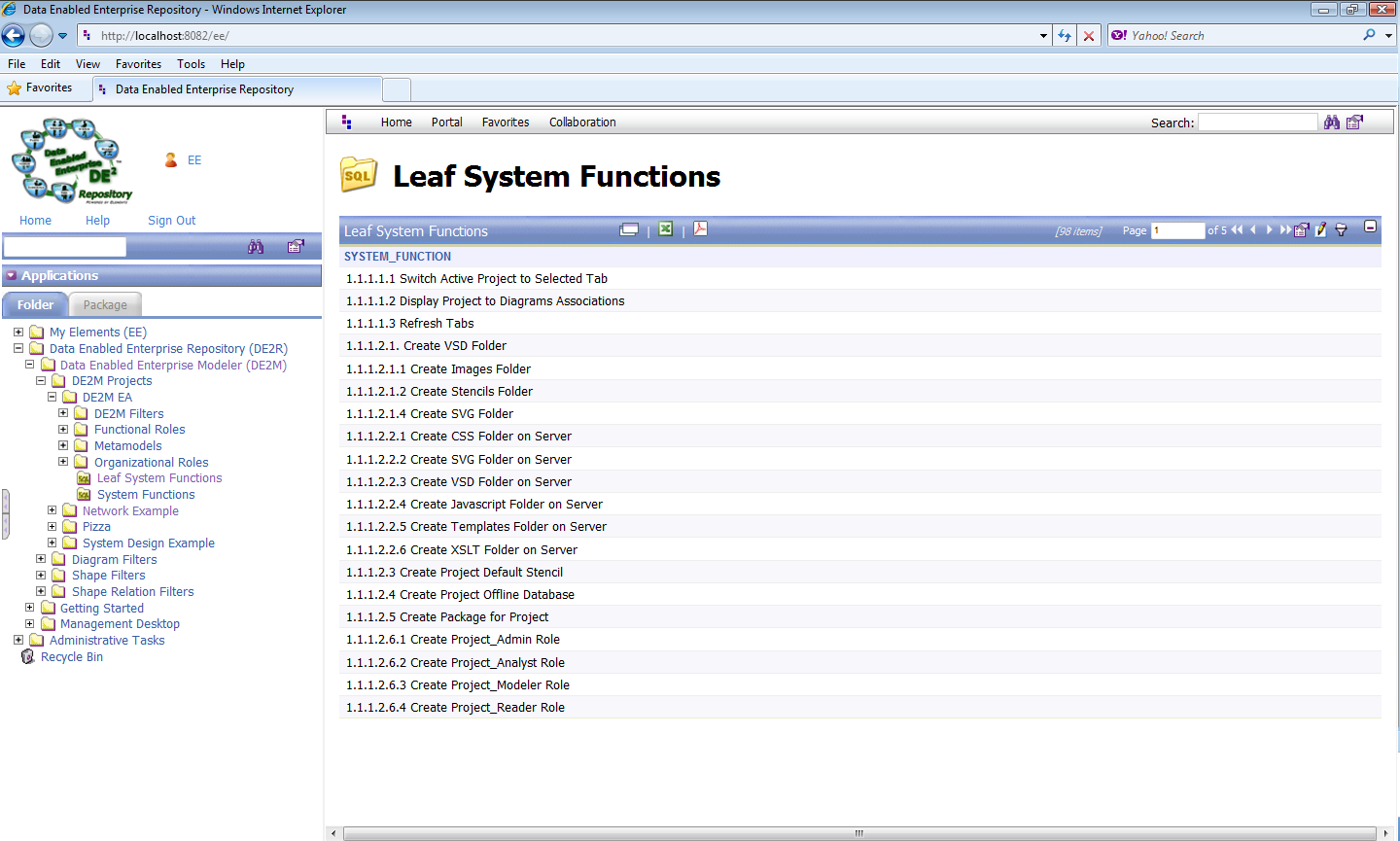Open the browser Tools menu
The width and height of the screenshot is (1400, 841).
(191, 64)
